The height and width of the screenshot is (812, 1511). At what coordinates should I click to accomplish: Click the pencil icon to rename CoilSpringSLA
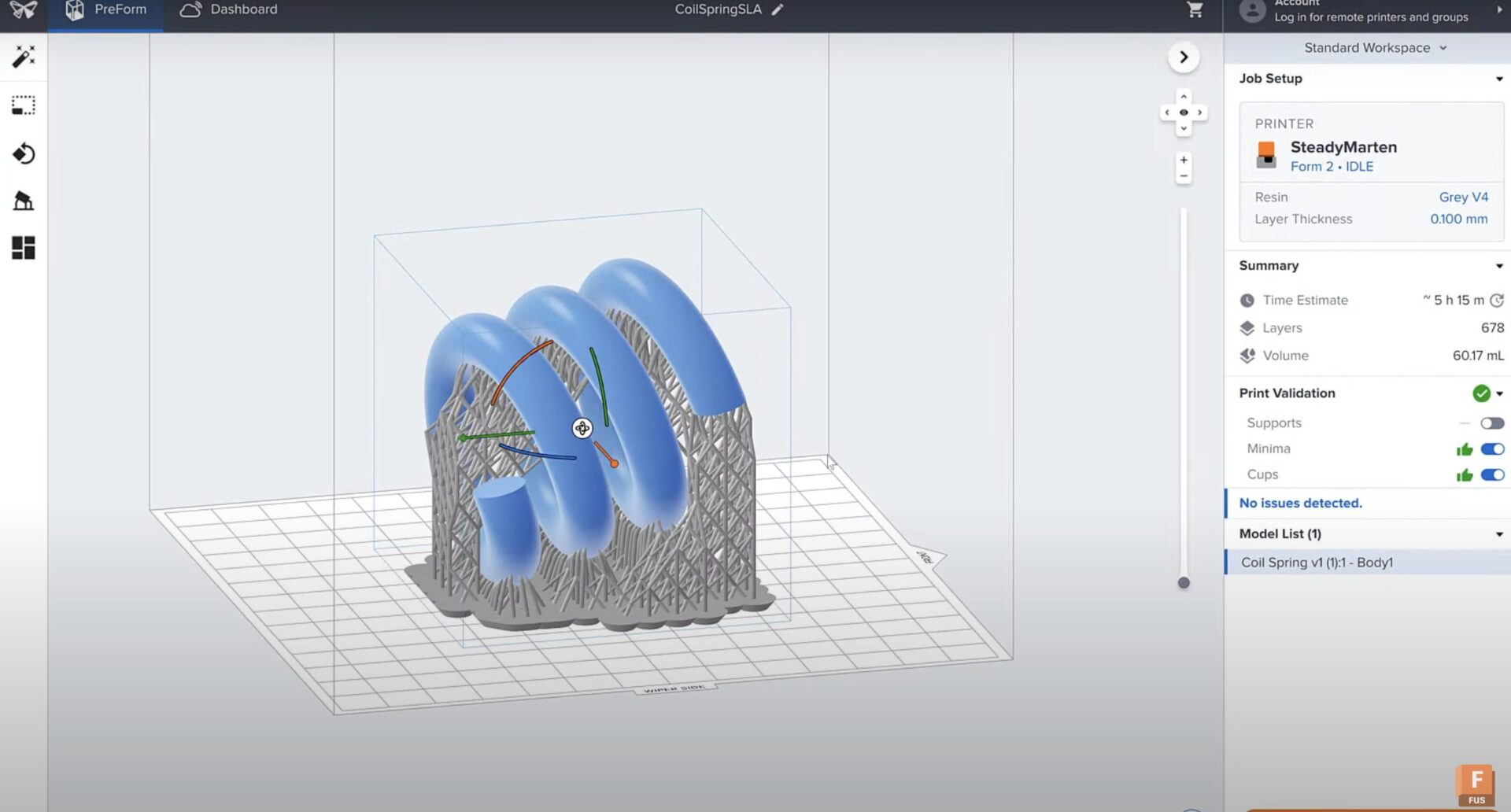(x=778, y=9)
